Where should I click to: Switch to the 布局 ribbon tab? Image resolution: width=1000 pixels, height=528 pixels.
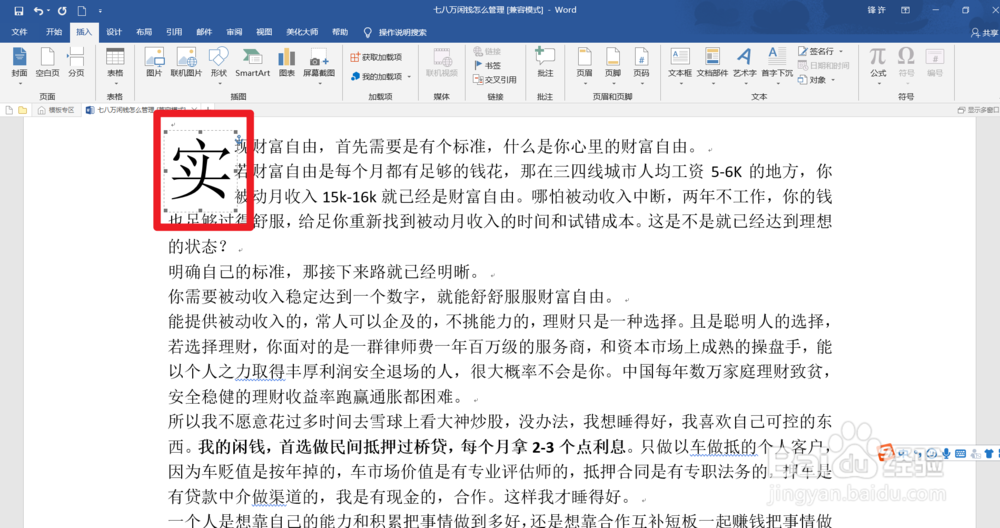click(x=143, y=32)
